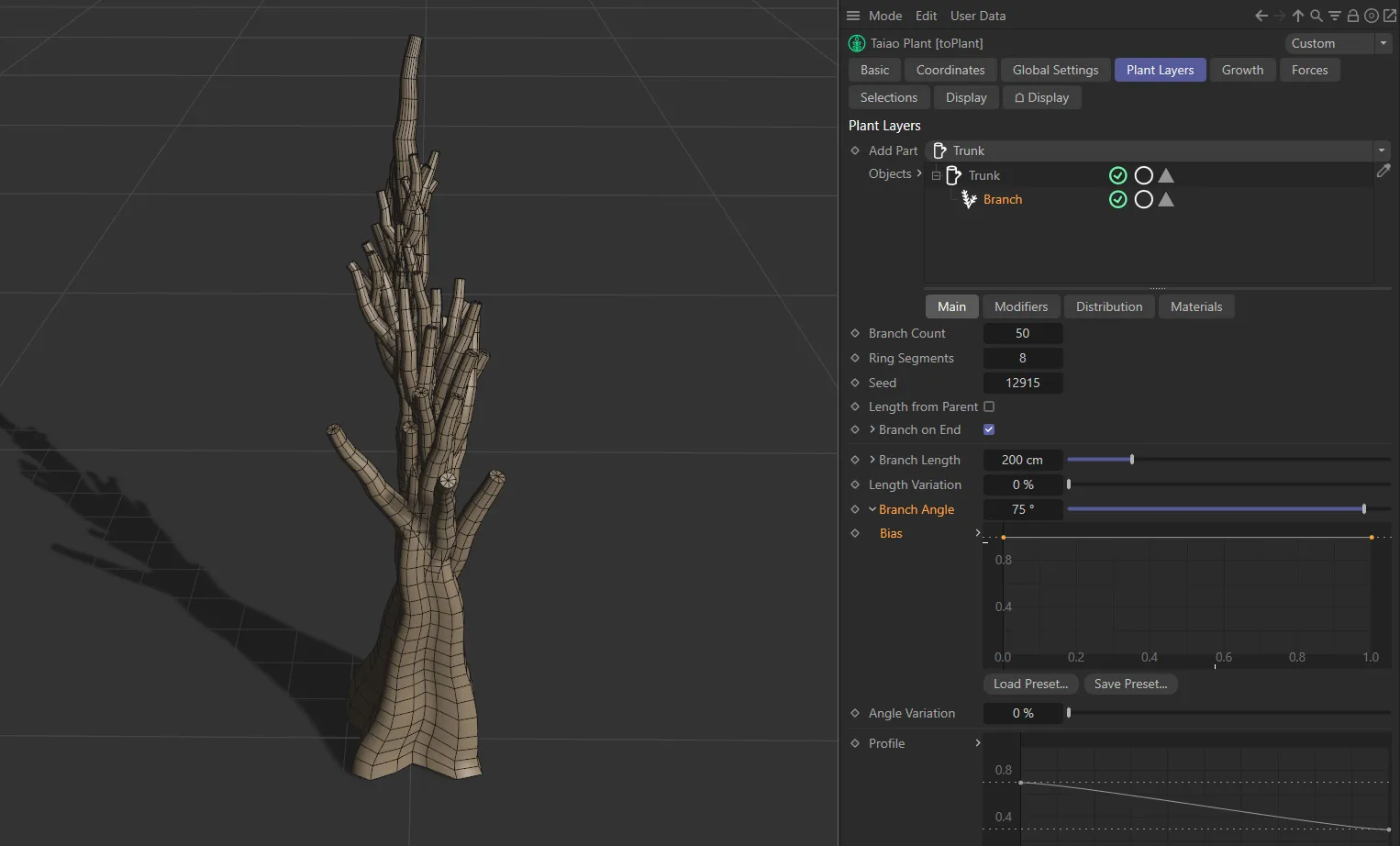
Task: Click the lock icon in the attribute manager
Action: click(1352, 16)
